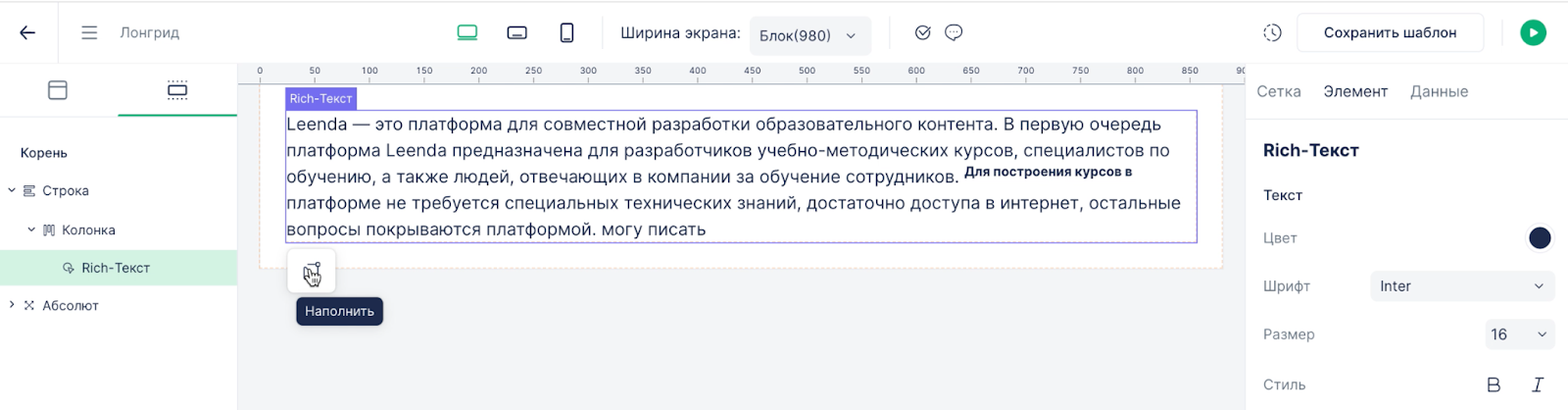Toggle italic text style

pyautogui.click(x=1538, y=384)
